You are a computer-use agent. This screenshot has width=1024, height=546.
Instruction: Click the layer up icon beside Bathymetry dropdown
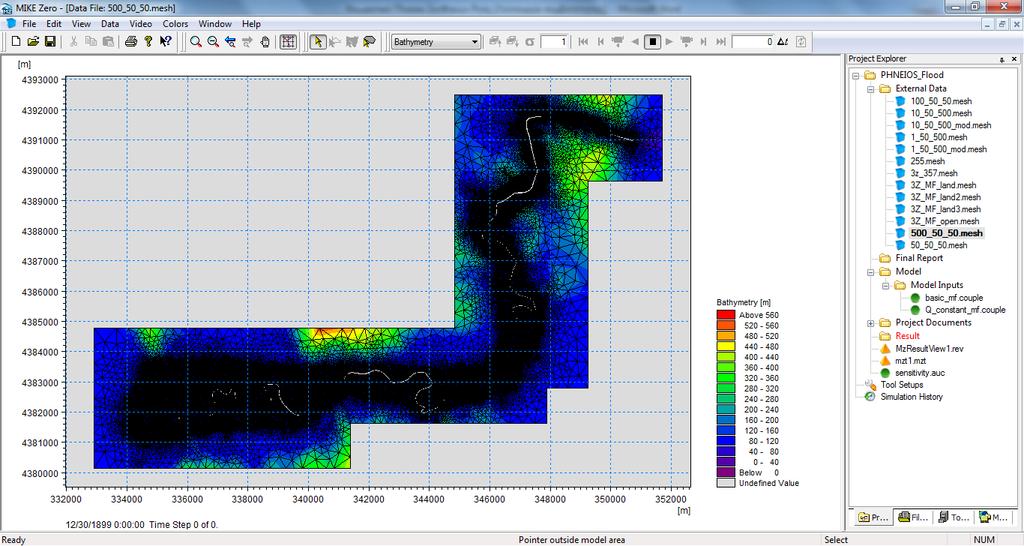495,42
